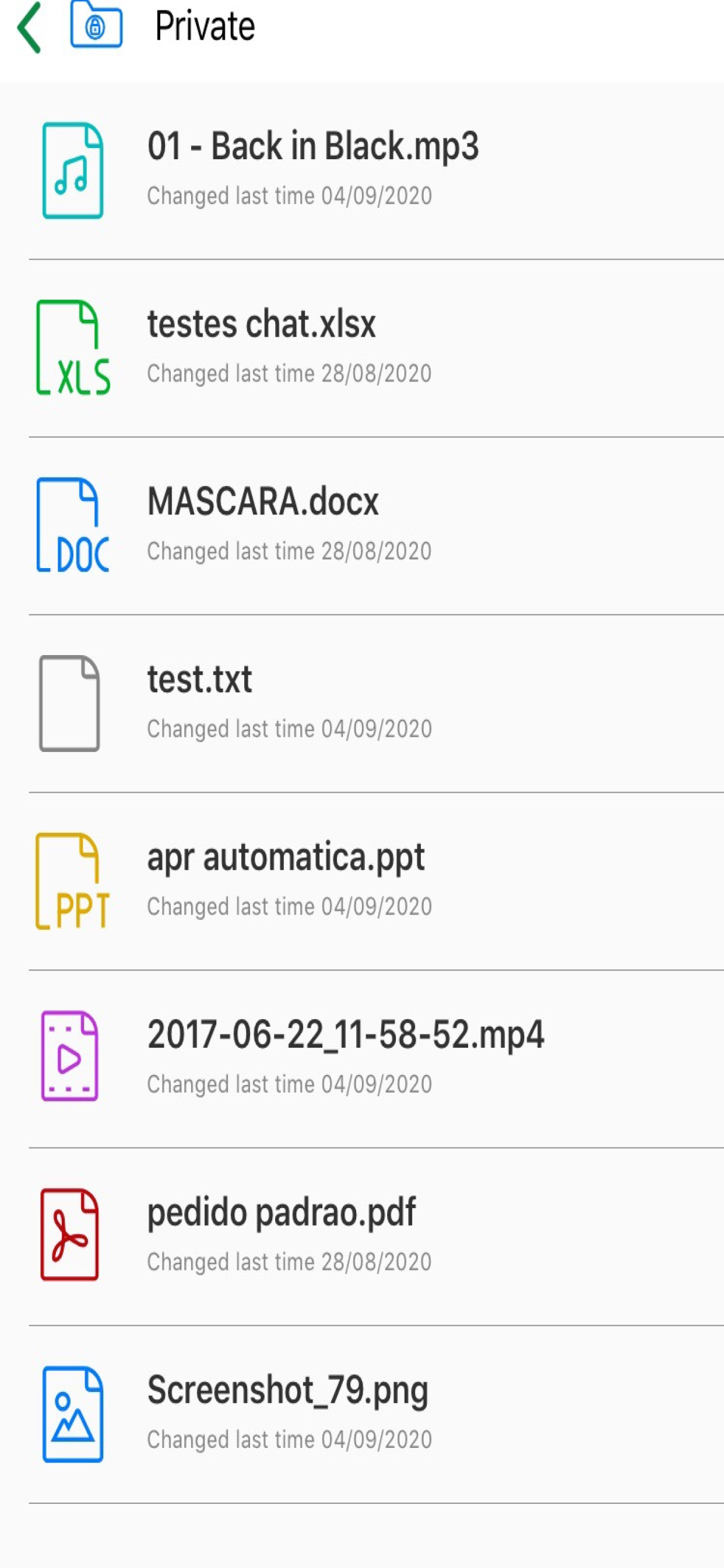Tap the green back arrow

(29, 27)
